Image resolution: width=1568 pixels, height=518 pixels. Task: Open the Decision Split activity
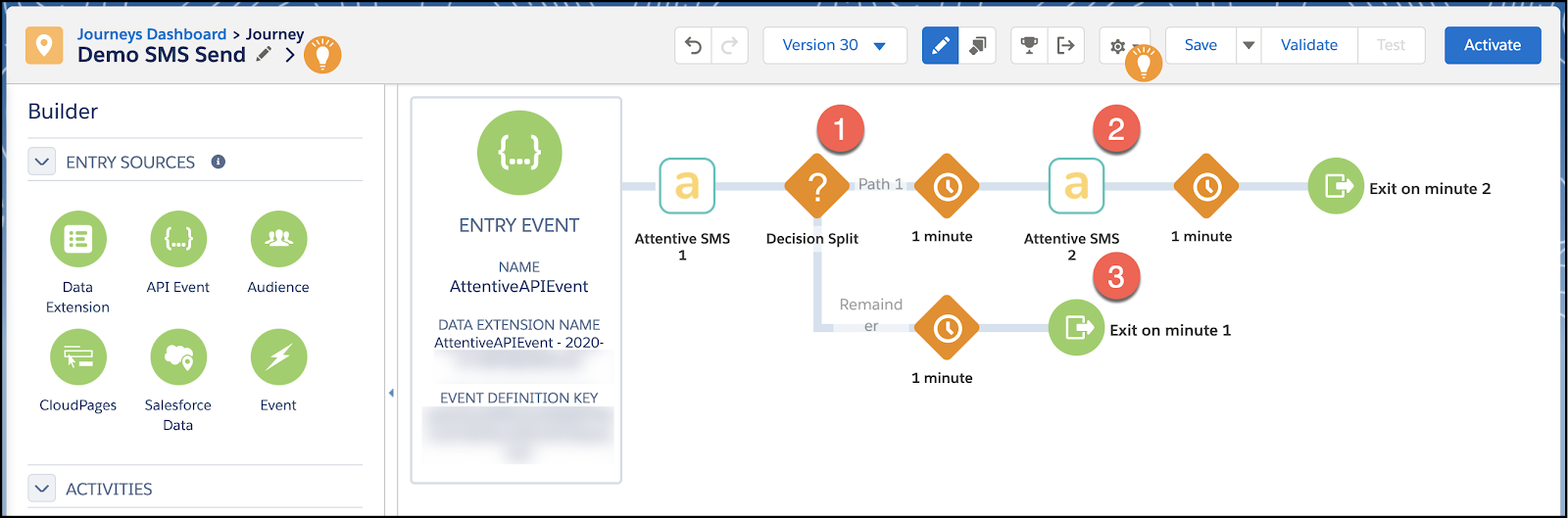(817, 186)
